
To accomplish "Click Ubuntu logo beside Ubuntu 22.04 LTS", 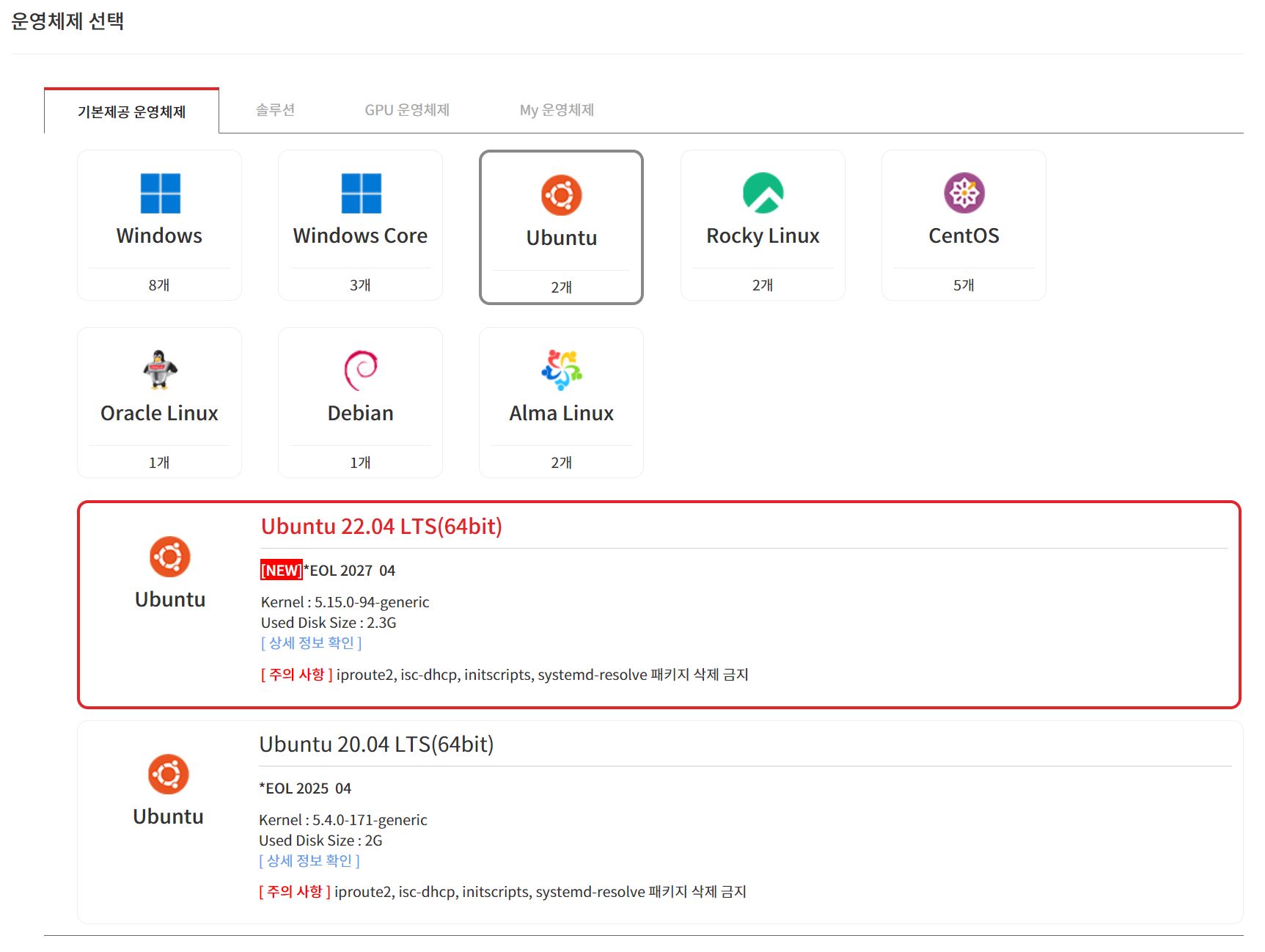I will (170, 557).
